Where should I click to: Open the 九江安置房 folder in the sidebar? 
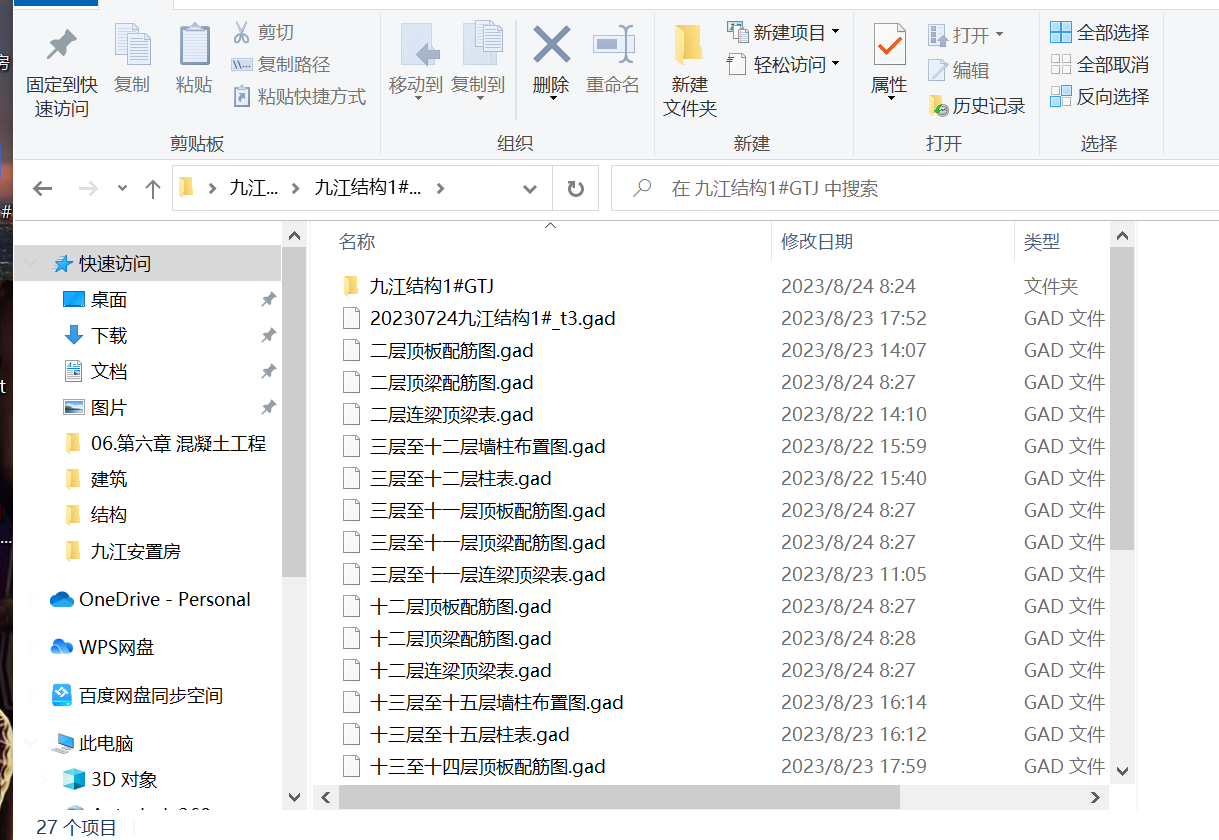point(135,552)
